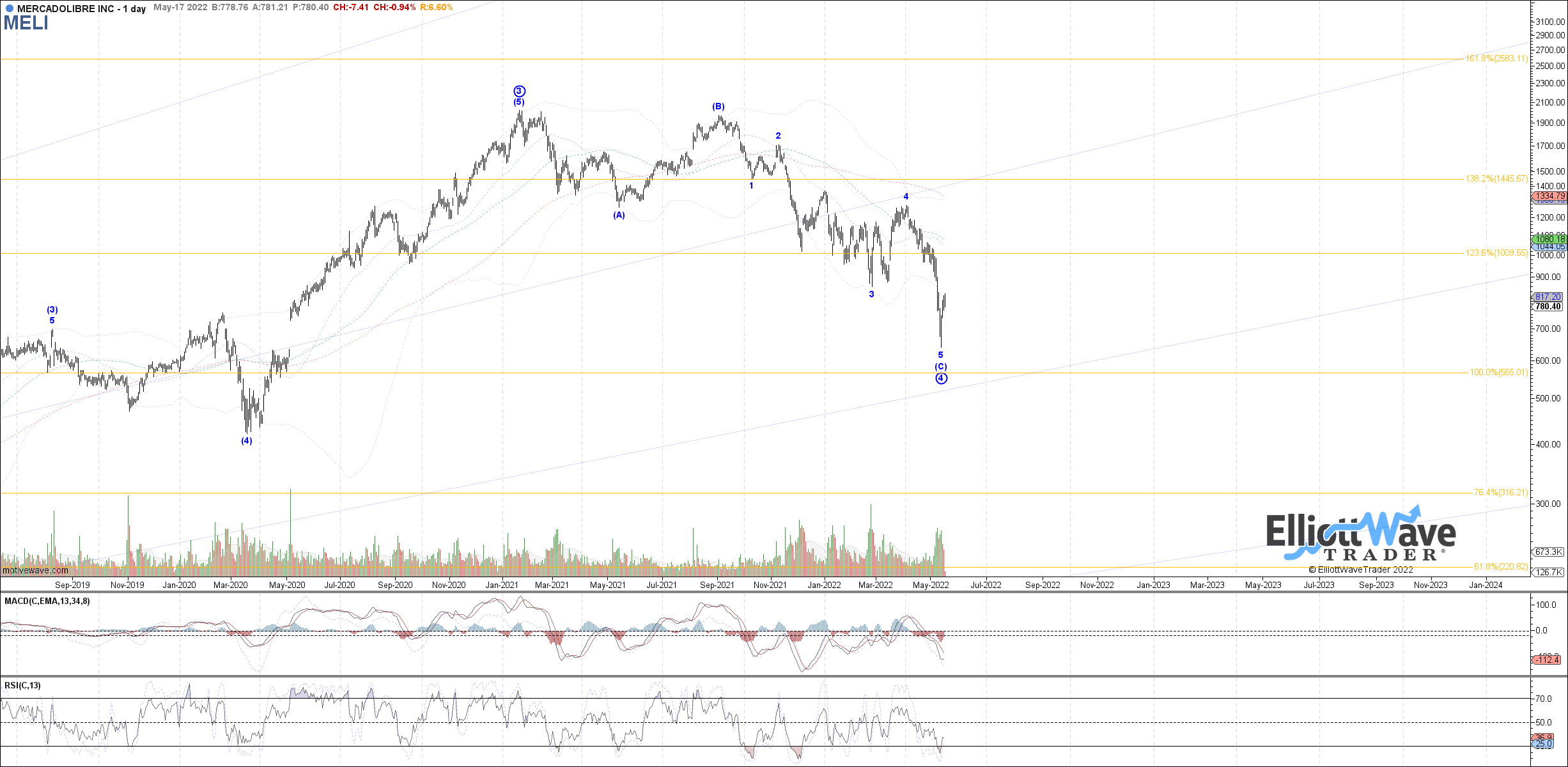Click the 50.0 RSI axis label
Viewport: 1568px width, 767px height.
click(x=1545, y=723)
